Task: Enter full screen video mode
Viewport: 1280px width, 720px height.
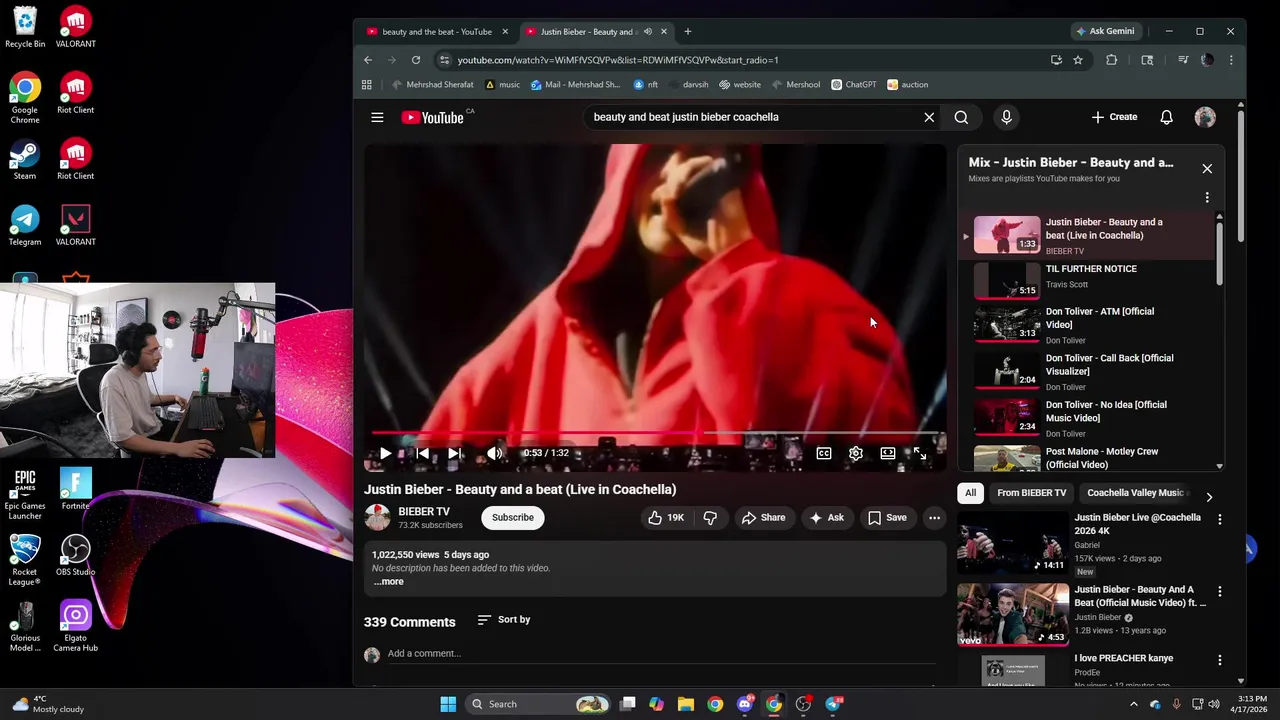Action: [x=920, y=454]
